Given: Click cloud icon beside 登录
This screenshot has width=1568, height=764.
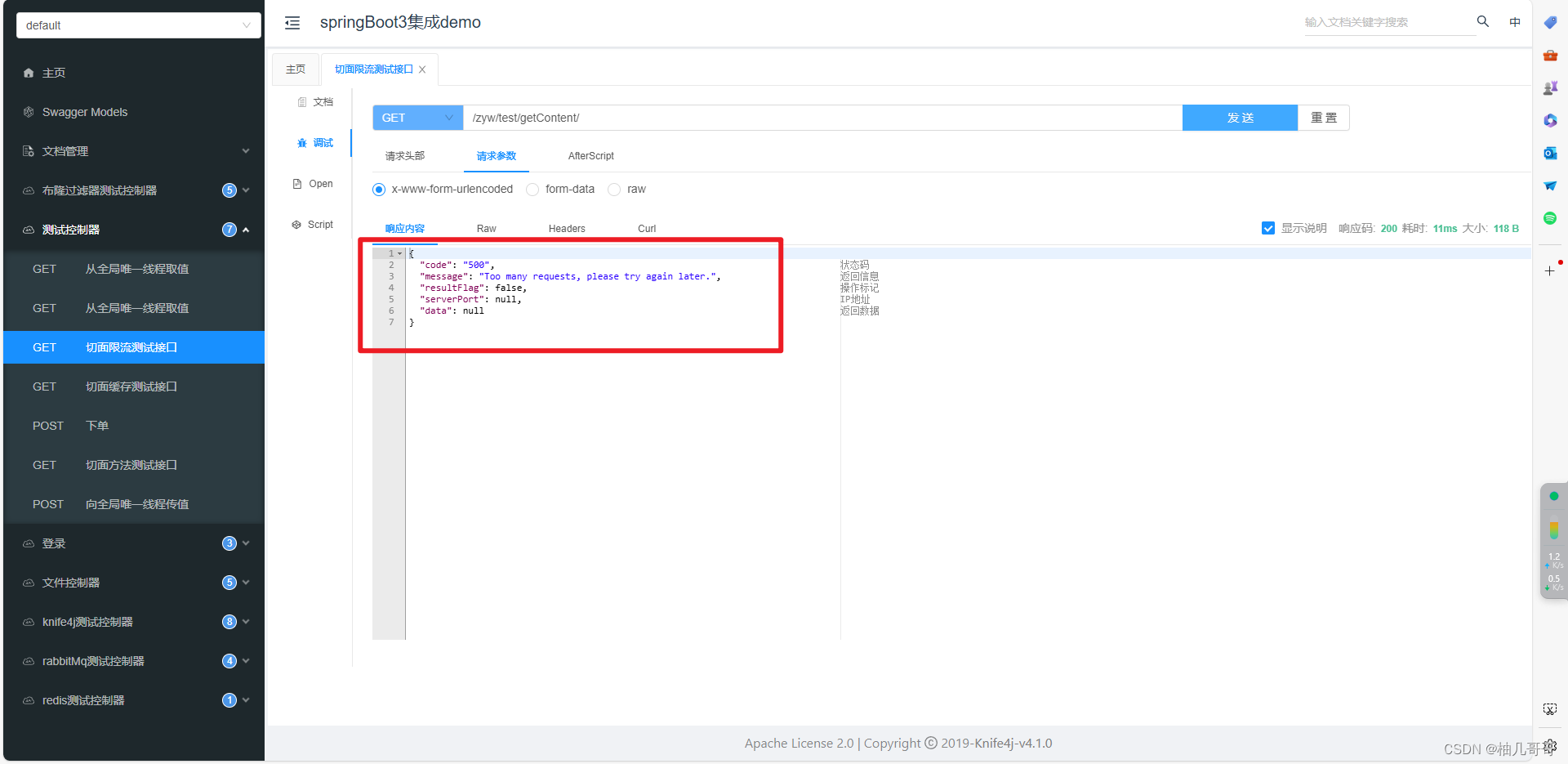Looking at the screenshot, I should [29, 543].
